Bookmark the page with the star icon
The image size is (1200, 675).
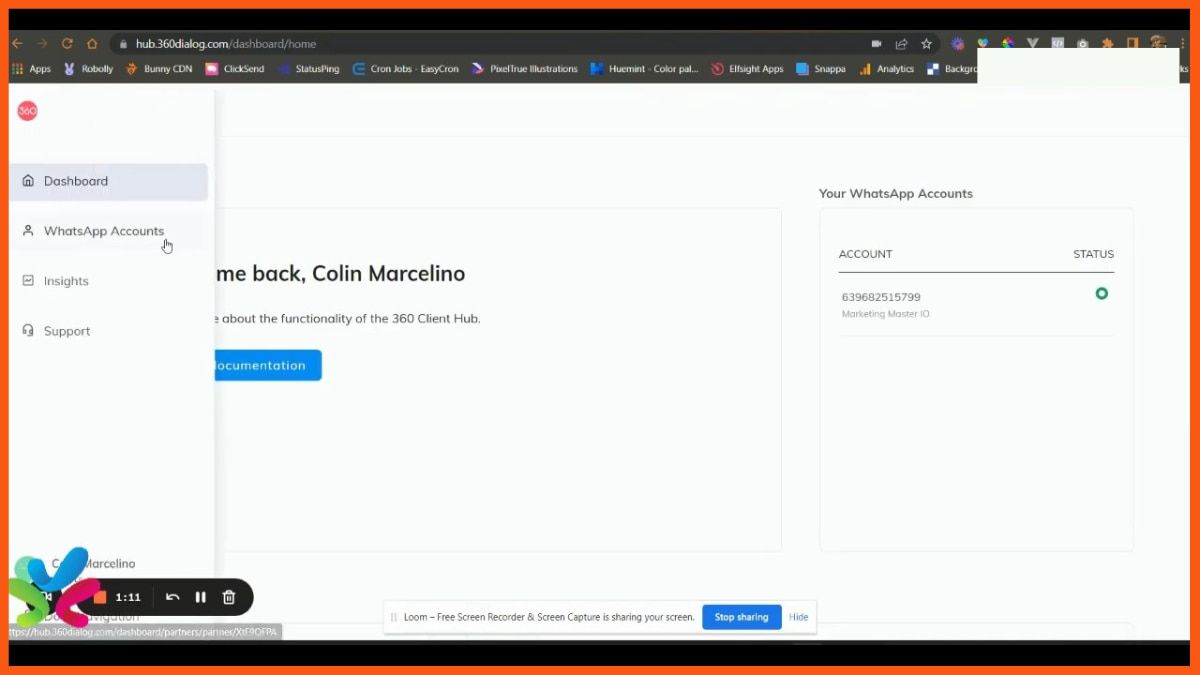point(926,44)
